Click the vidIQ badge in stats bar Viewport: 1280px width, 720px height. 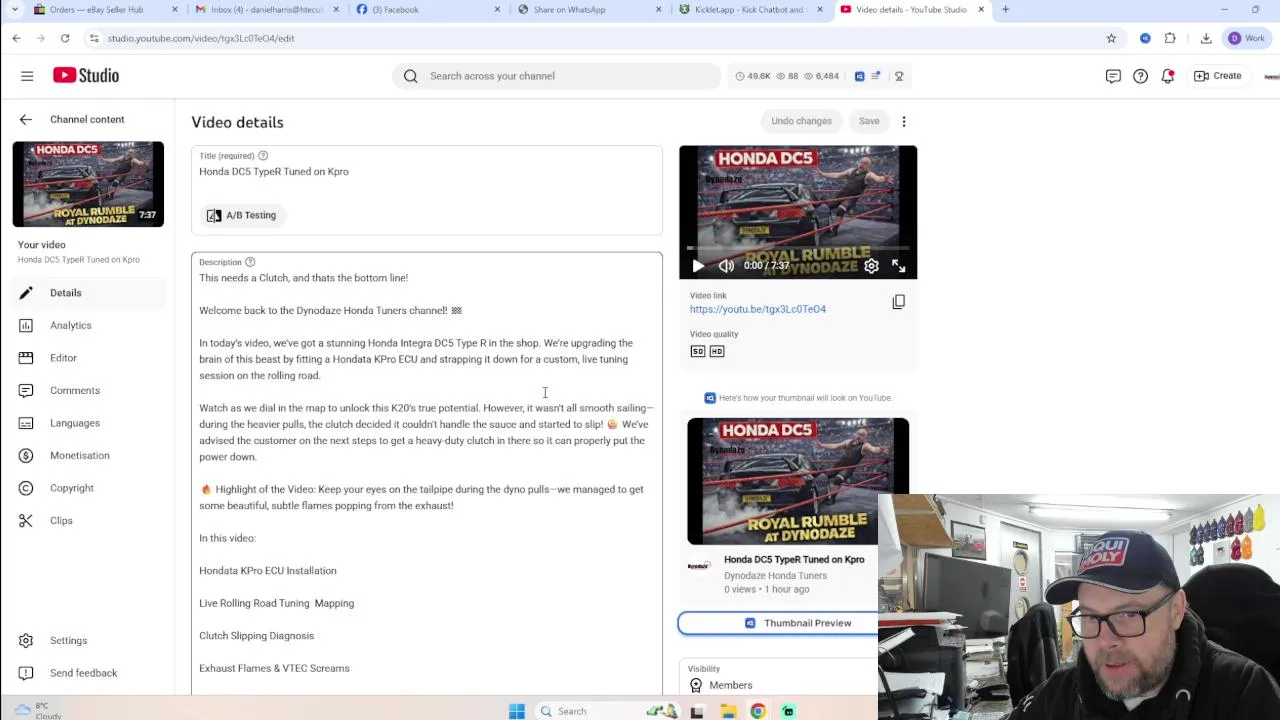tap(860, 76)
